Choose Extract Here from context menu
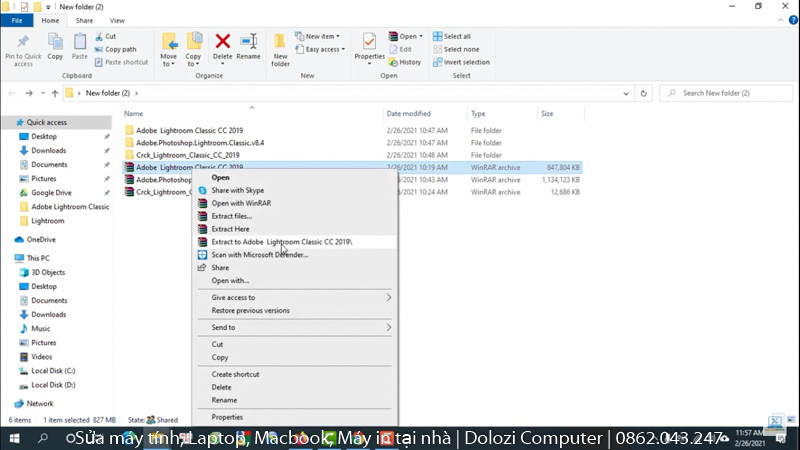 (230, 229)
